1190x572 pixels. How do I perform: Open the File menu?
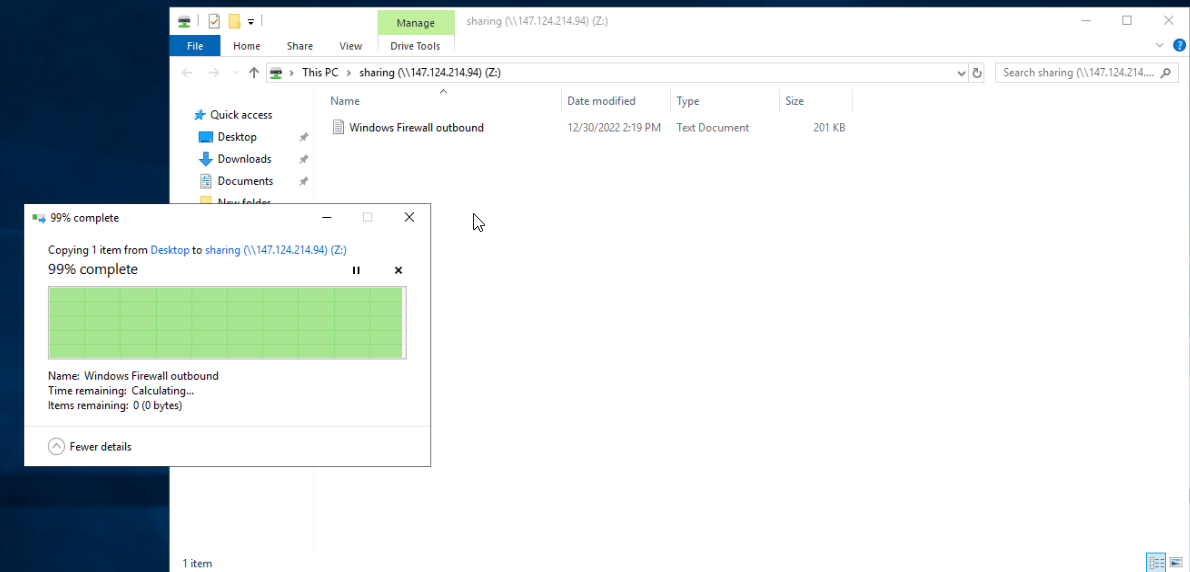[195, 46]
